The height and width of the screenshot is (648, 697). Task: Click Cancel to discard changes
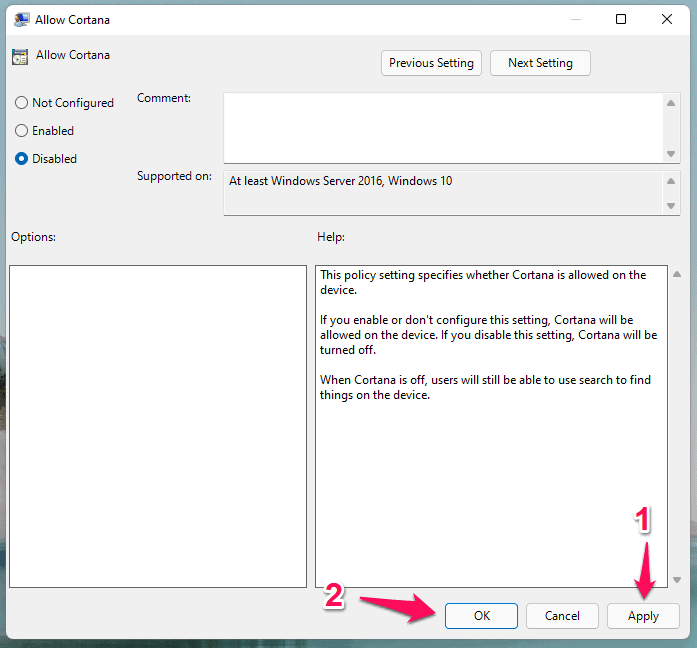(x=562, y=616)
